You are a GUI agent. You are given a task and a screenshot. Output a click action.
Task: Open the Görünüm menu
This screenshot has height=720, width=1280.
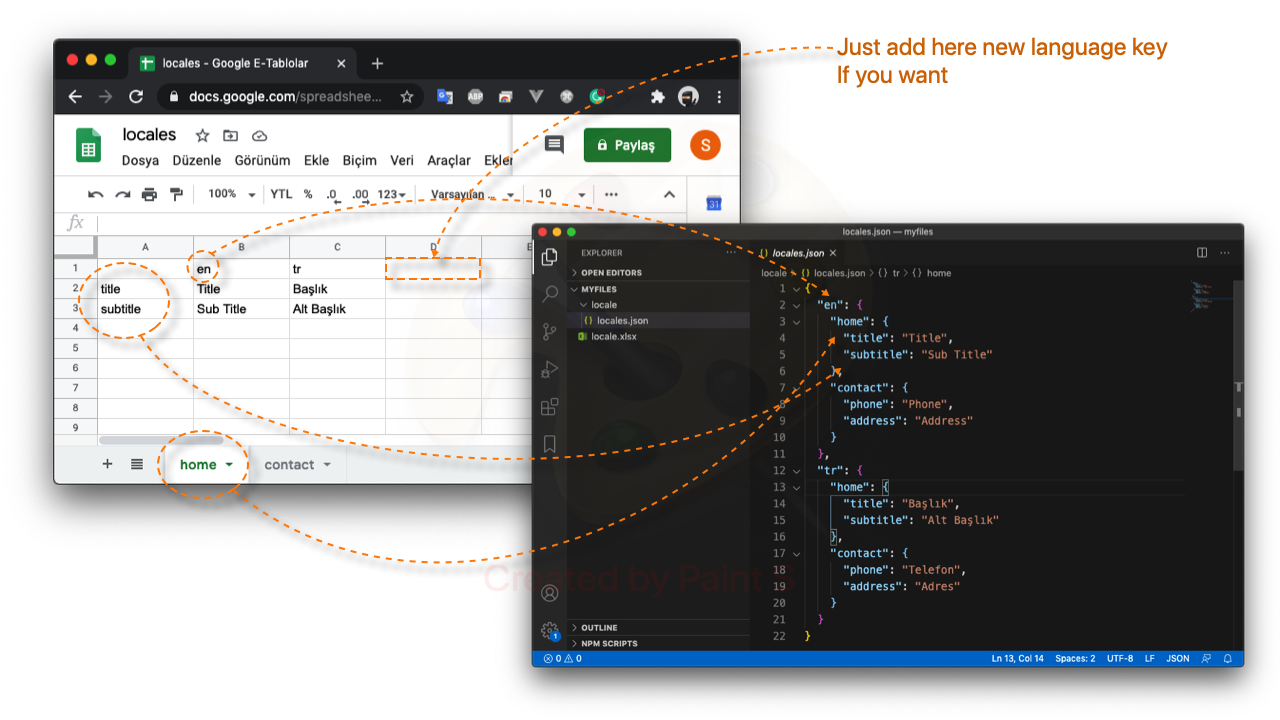point(262,160)
